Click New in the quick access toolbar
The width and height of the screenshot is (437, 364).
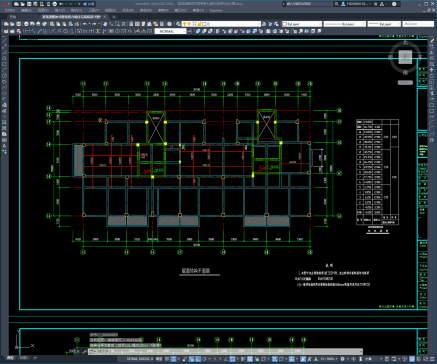[x=16, y=4]
